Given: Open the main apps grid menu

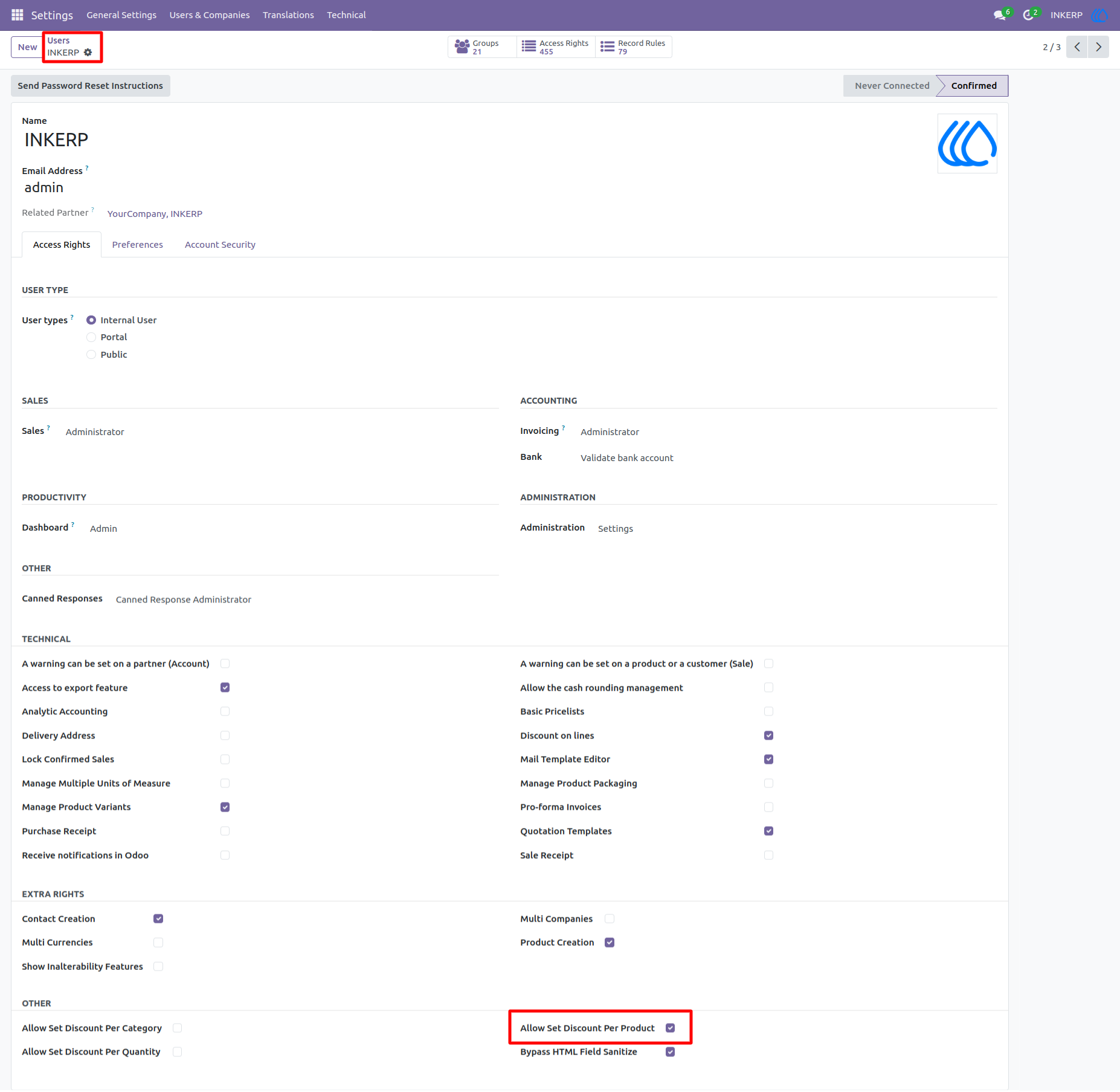Looking at the screenshot, I should [x=17, y=15].
